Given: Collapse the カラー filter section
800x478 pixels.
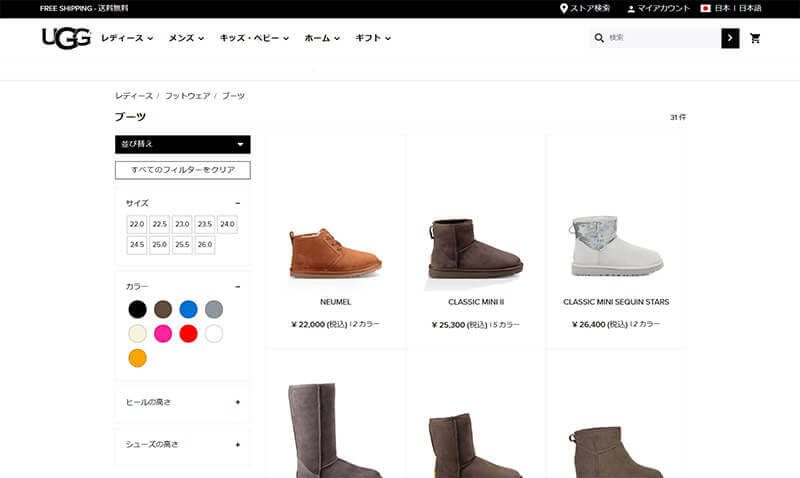Looking at the screenshot, I should pyautogui.click(x=237, y=287).
